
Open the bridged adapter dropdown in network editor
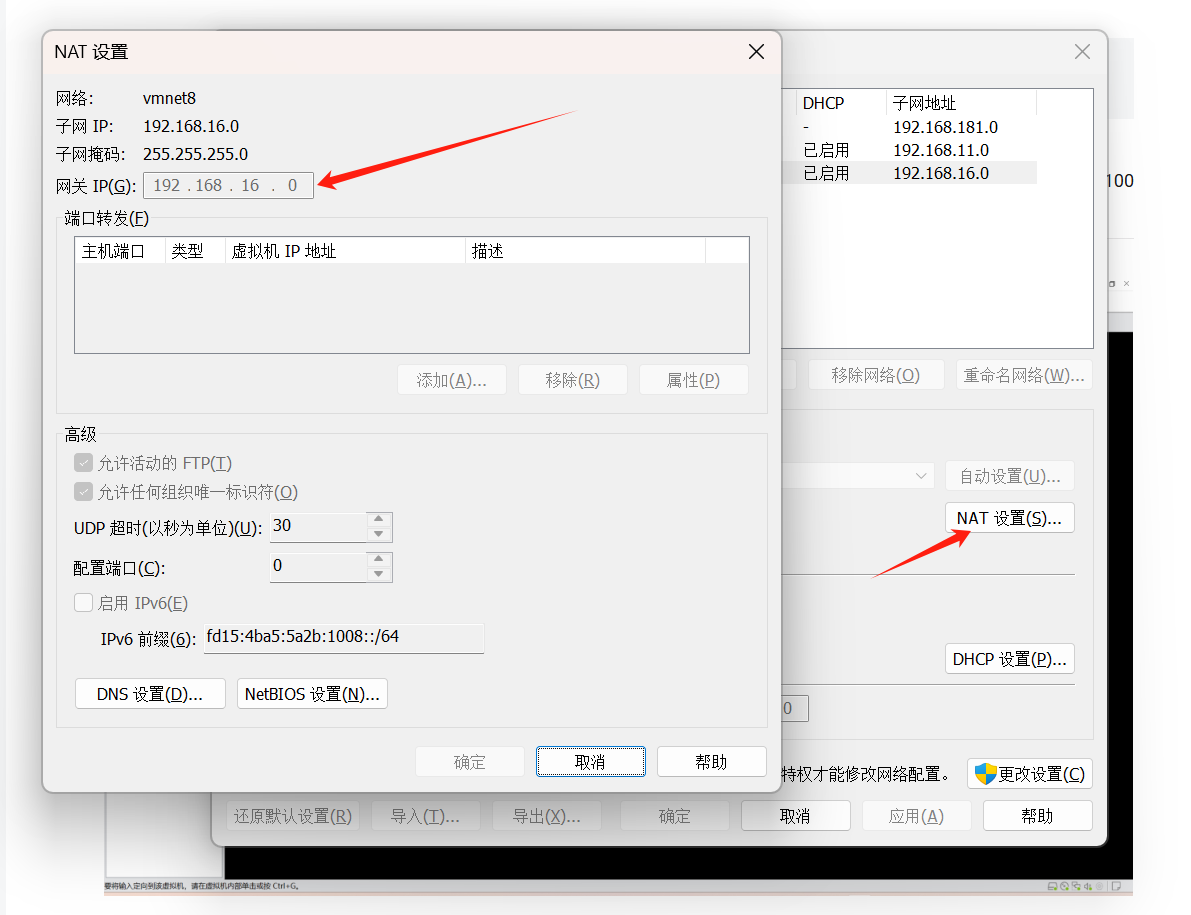click(921, 476)
